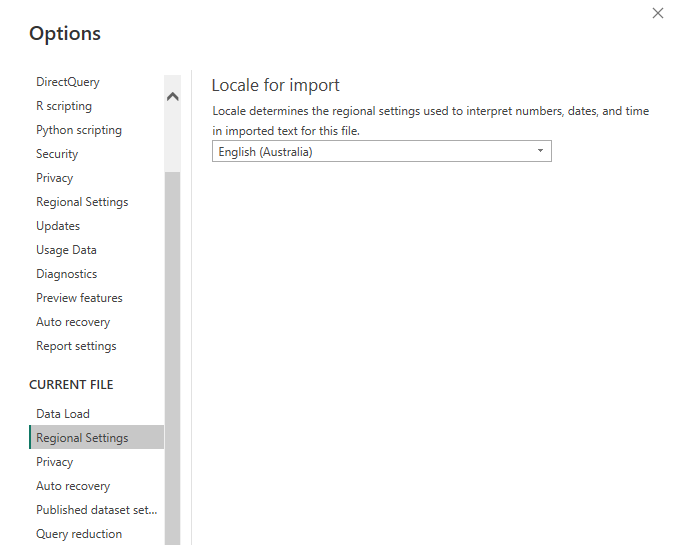
Task: Select Diagnostics in the sidebar
Action: click(x=67, y=274)
